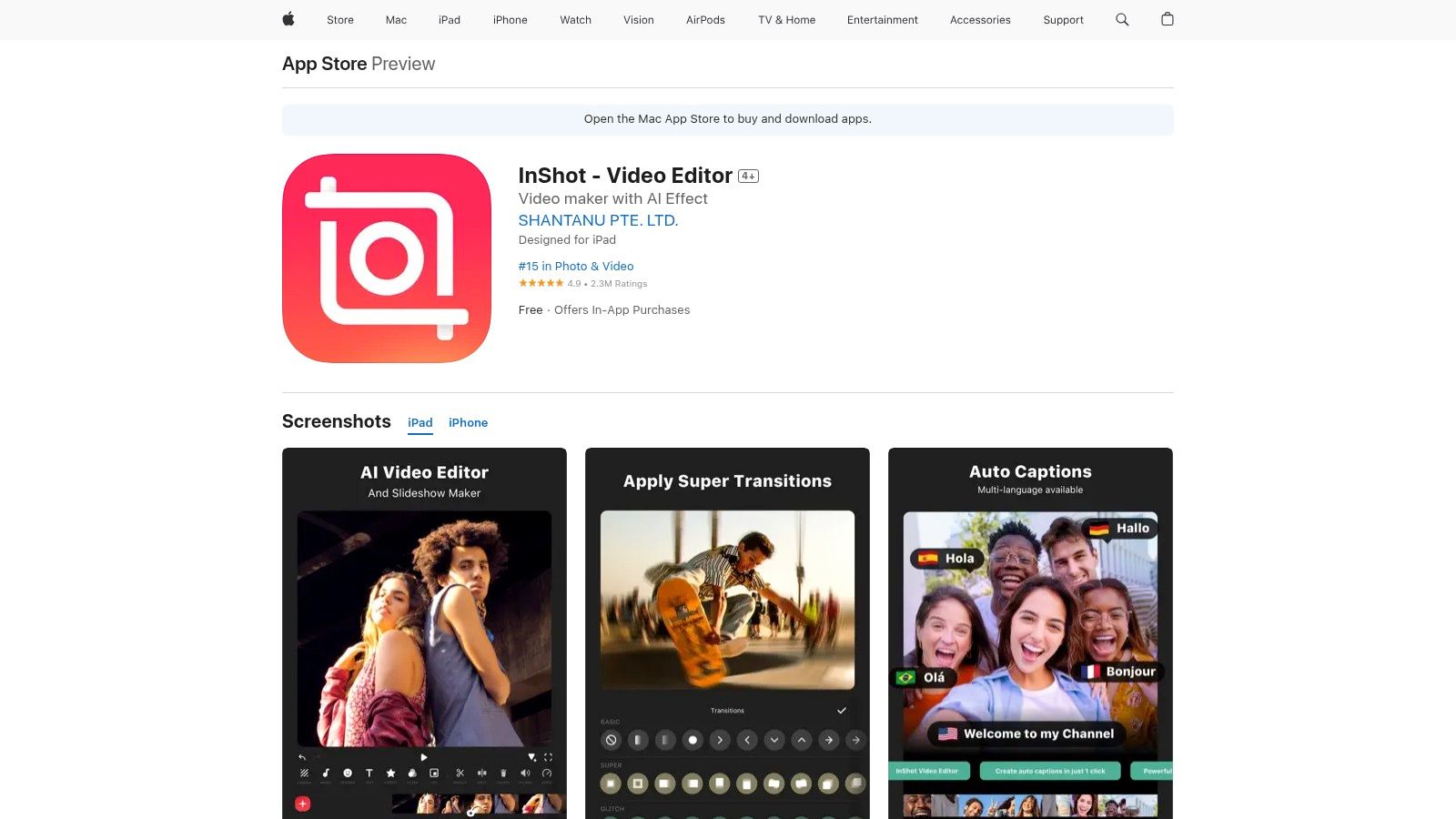Open the TV & Home menu
The image size is (1456, 819).
coord(787,20)
